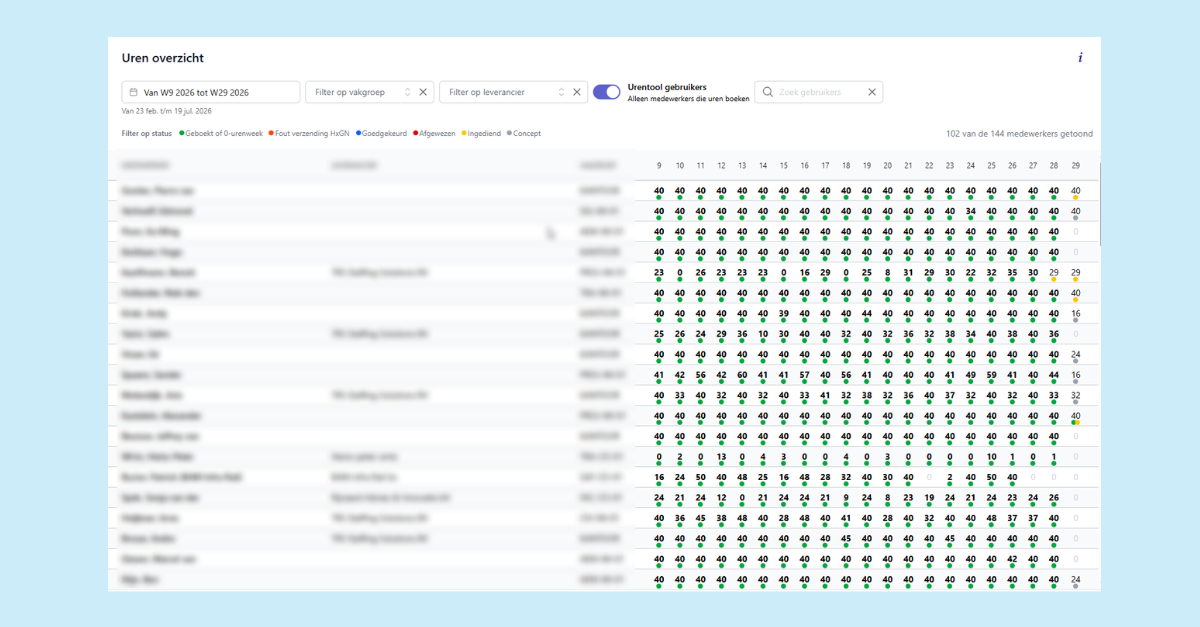Filter on status 'Afgewezen'

click(435, 133)
